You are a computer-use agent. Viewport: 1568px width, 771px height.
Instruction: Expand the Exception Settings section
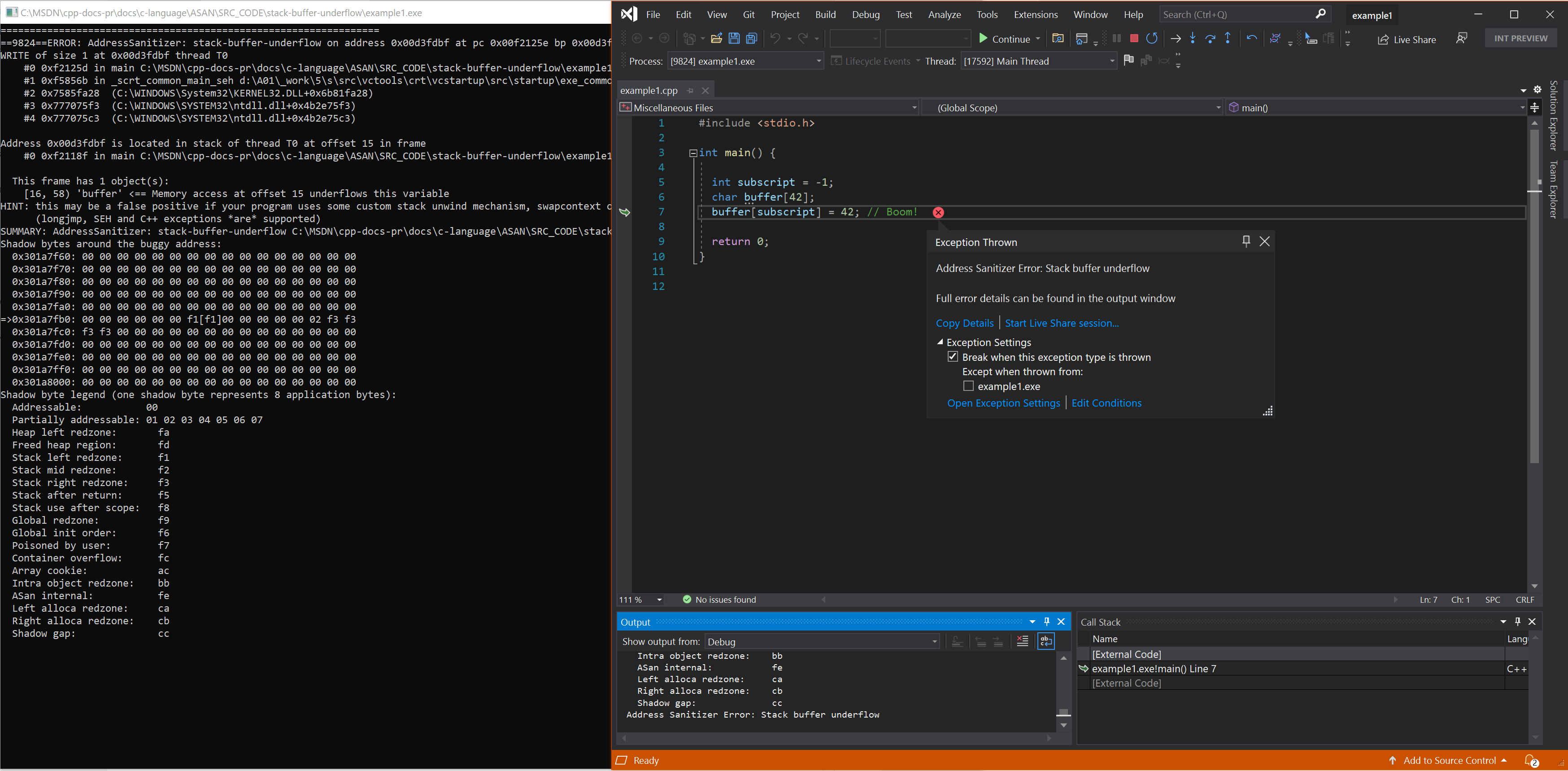point(939,342)
